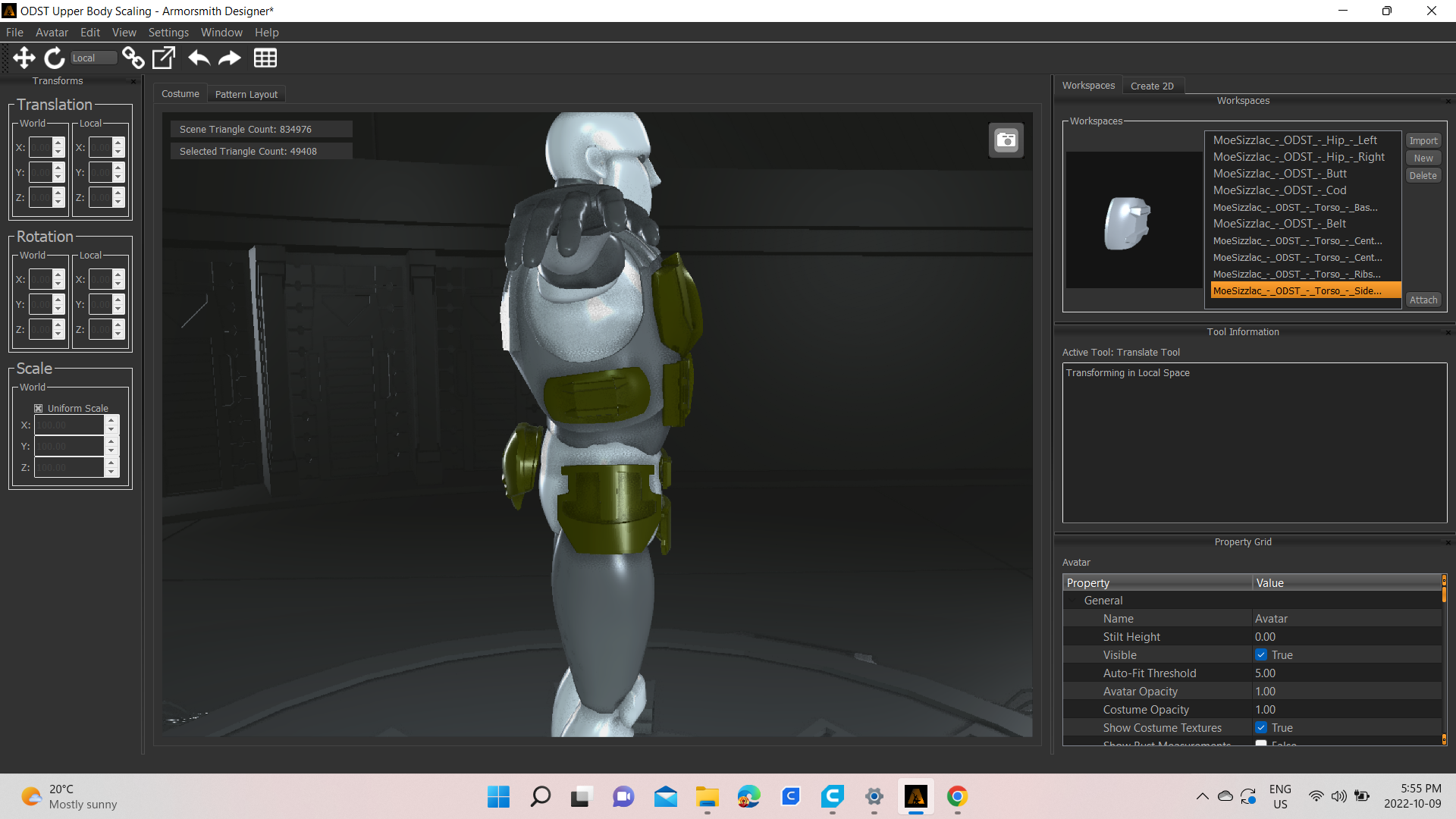Image resolution: width=1456 pixels, height=819 pixels.
Task: Decrease Local Rotation X stepper
Action: click(x=118, y=284)
